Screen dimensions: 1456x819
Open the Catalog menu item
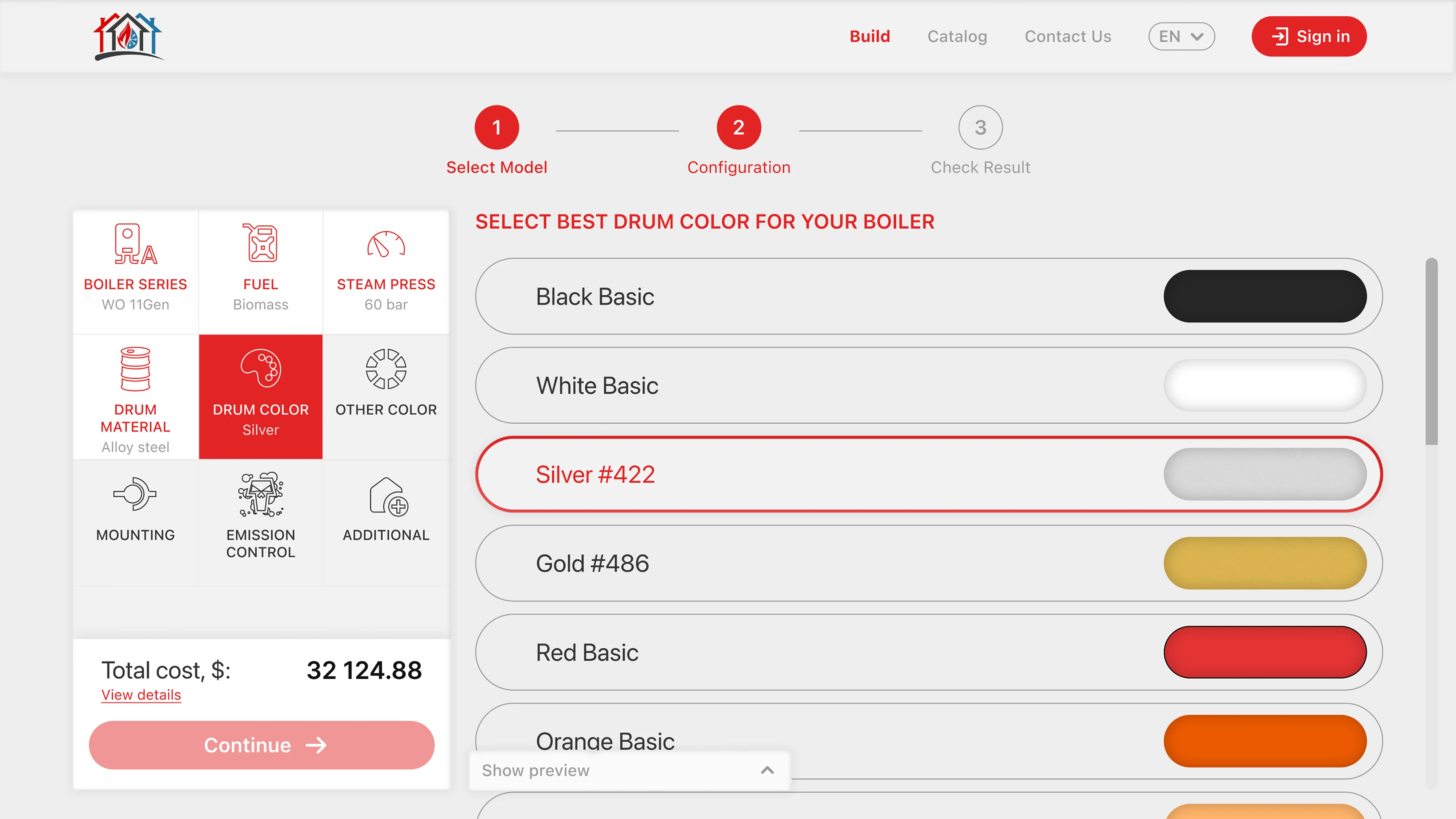tap(957, 36)
